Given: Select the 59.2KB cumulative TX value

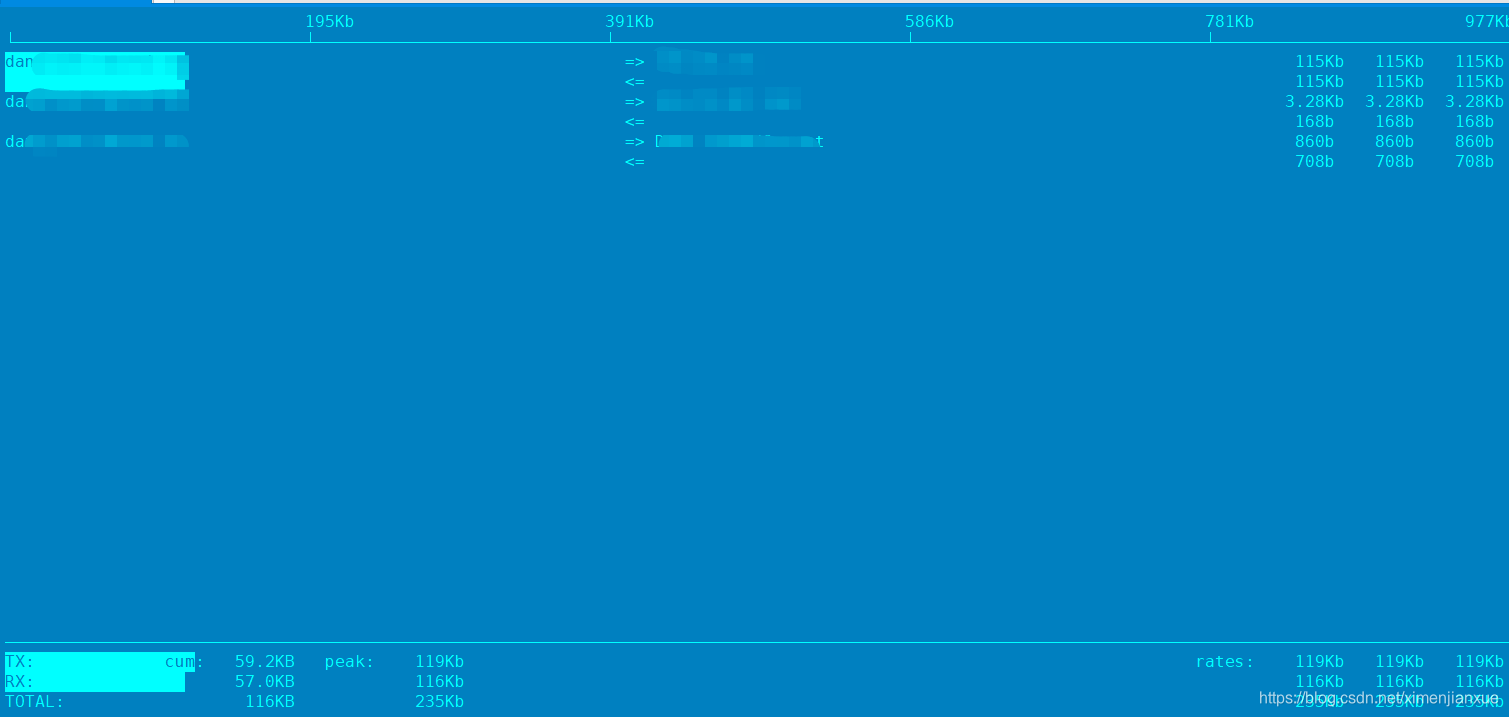Looking at the screenshot, I should click(x=265, y=662).
